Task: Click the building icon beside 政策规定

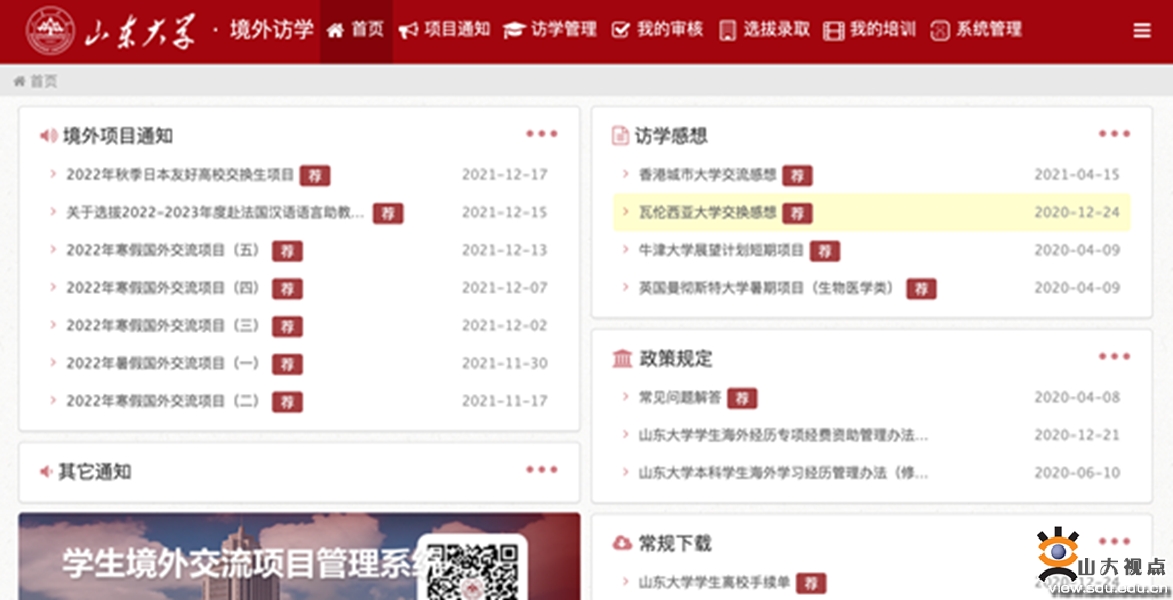Action: click(621, 358)
